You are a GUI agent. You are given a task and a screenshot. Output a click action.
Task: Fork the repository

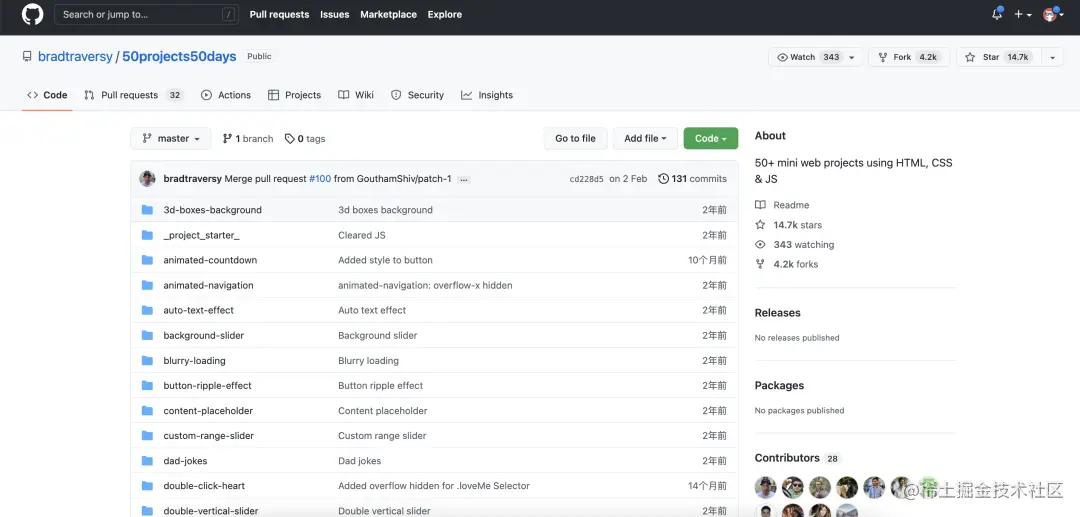coord(909,57)
